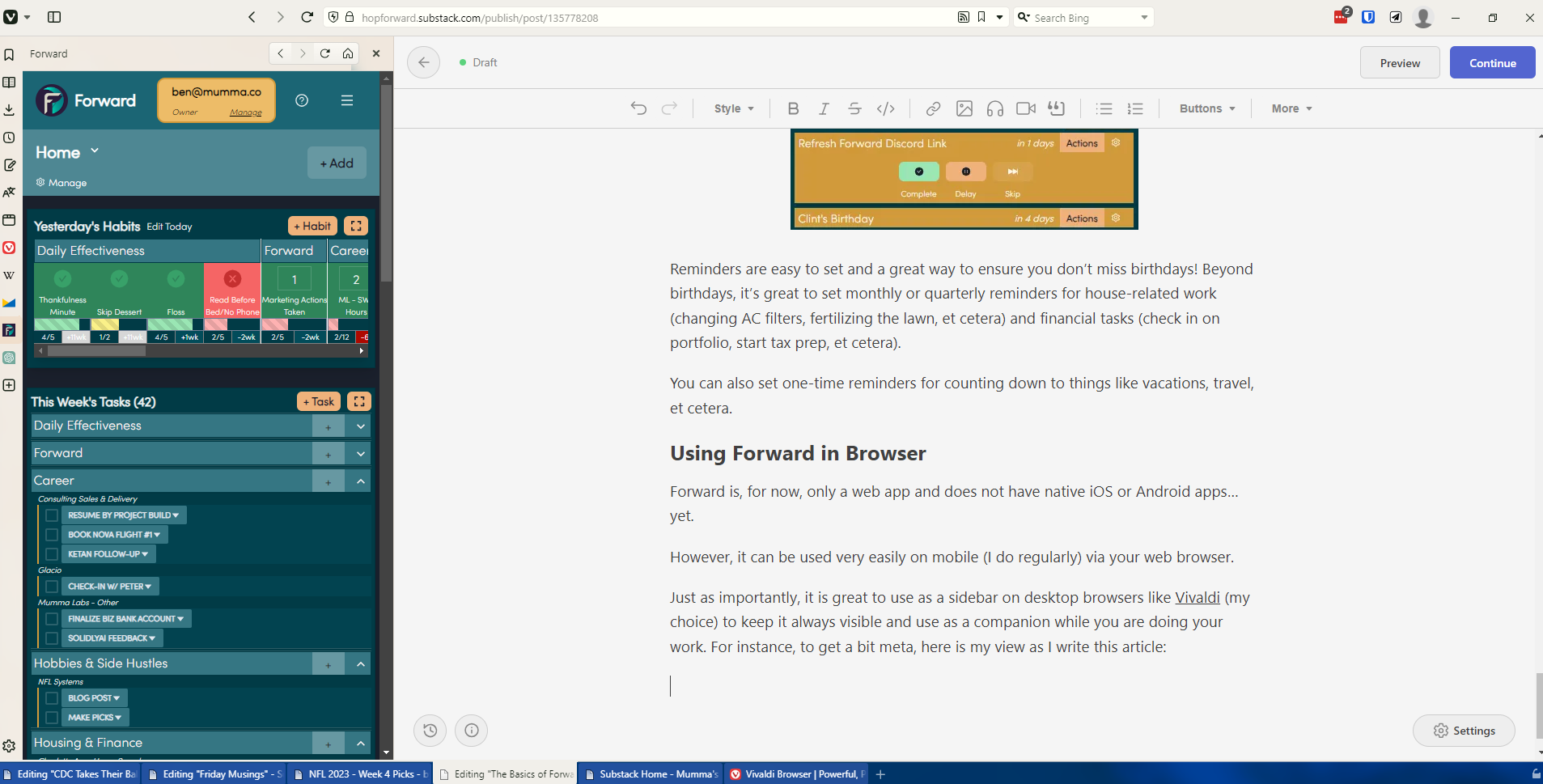Collapse the Housing & Finance group
The image size is (1543, 784).
(361, 744)
